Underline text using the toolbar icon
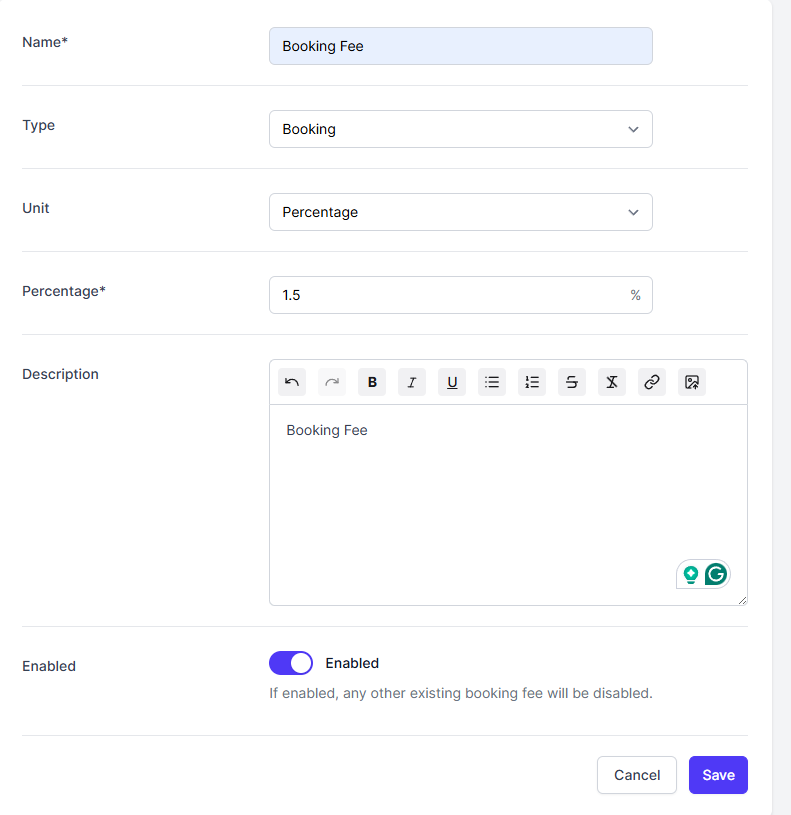 click(x=452, y=382)
